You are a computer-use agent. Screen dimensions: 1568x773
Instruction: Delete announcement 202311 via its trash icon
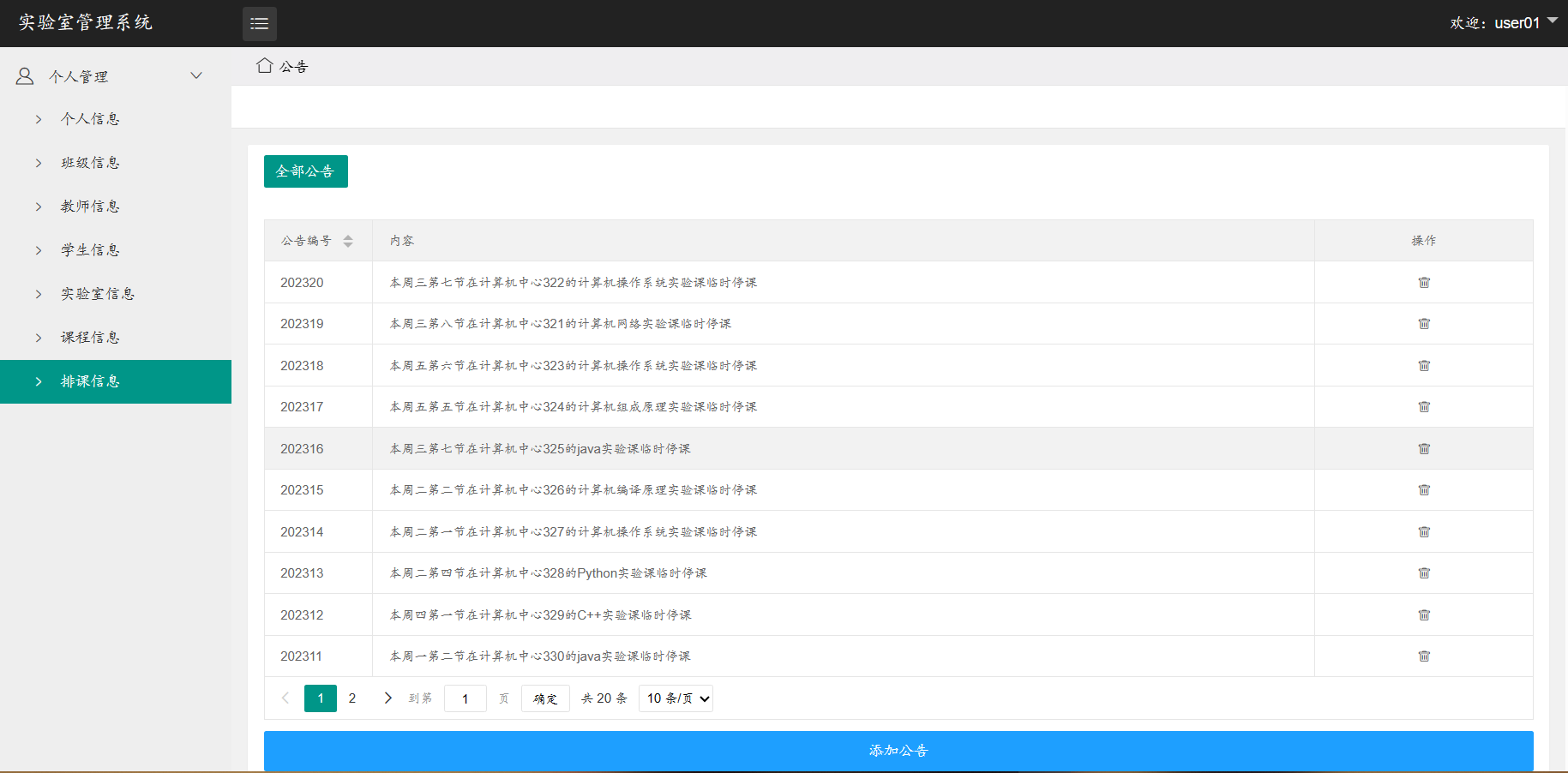[x=1424, y=656]
